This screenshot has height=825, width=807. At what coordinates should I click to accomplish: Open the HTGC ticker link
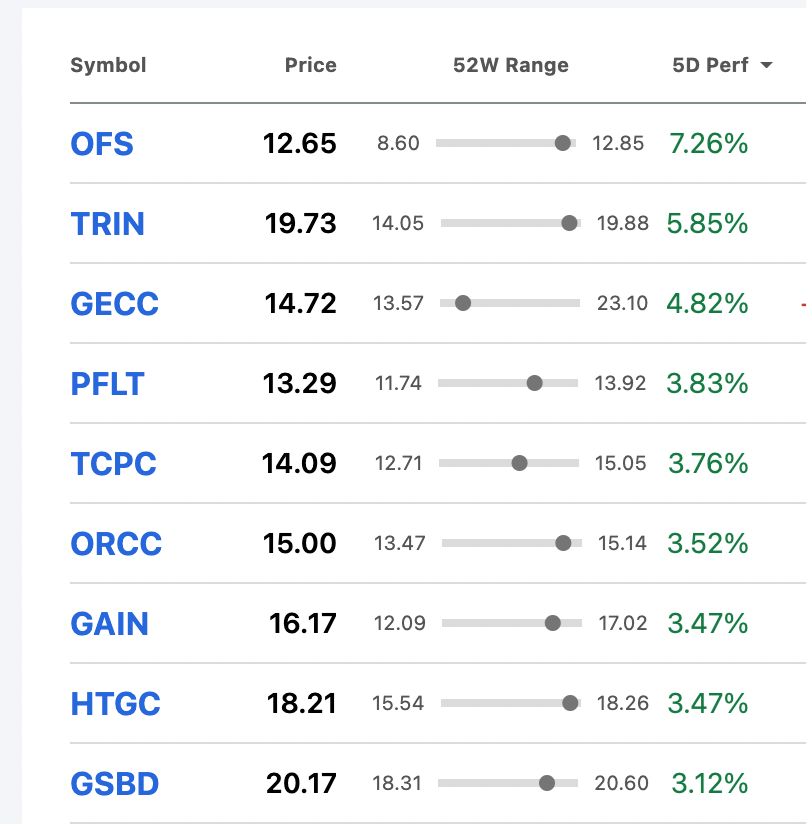coord(115,704)
